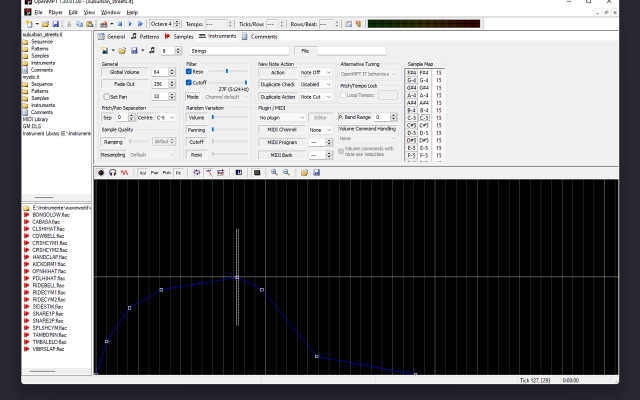
Task: Open the View menu
Action: (89, 13)
